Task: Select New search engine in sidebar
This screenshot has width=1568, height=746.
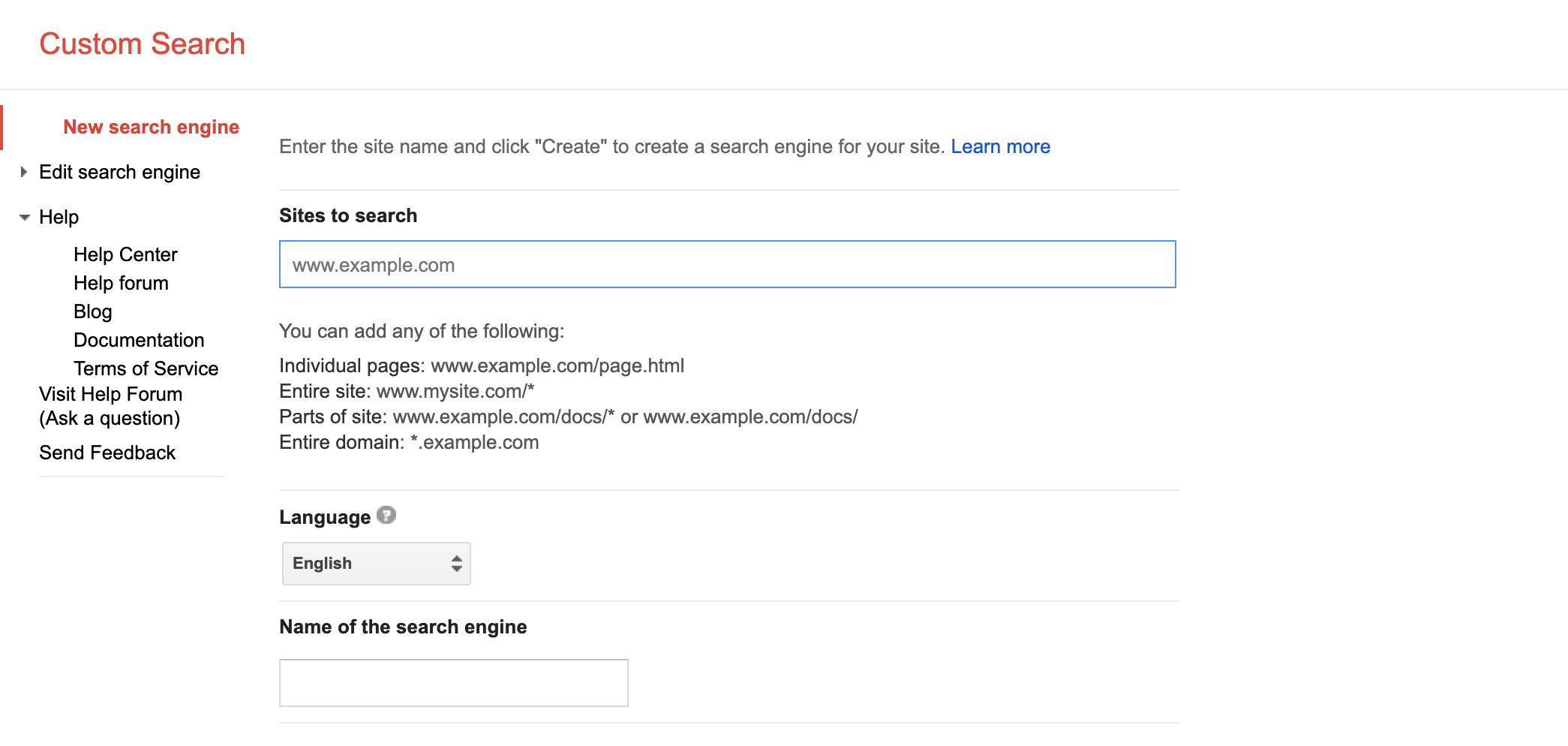Action: coord(152,127)
